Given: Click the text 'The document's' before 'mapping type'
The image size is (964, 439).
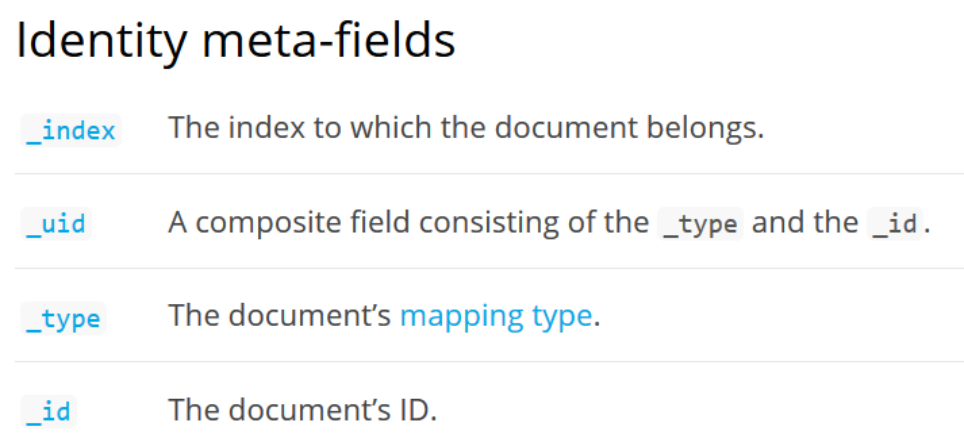Looking at the screenshot, I should coord(280,316).
